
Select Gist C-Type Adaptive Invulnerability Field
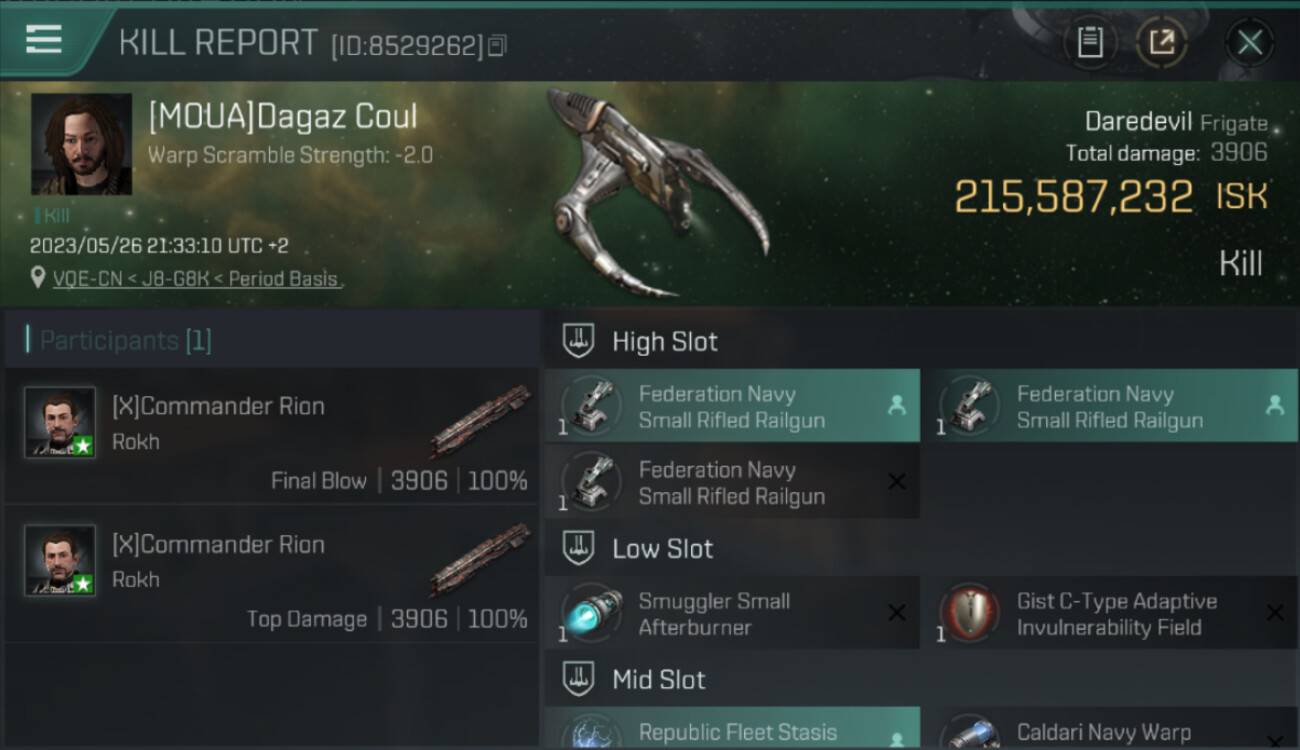click(1110, 613)
